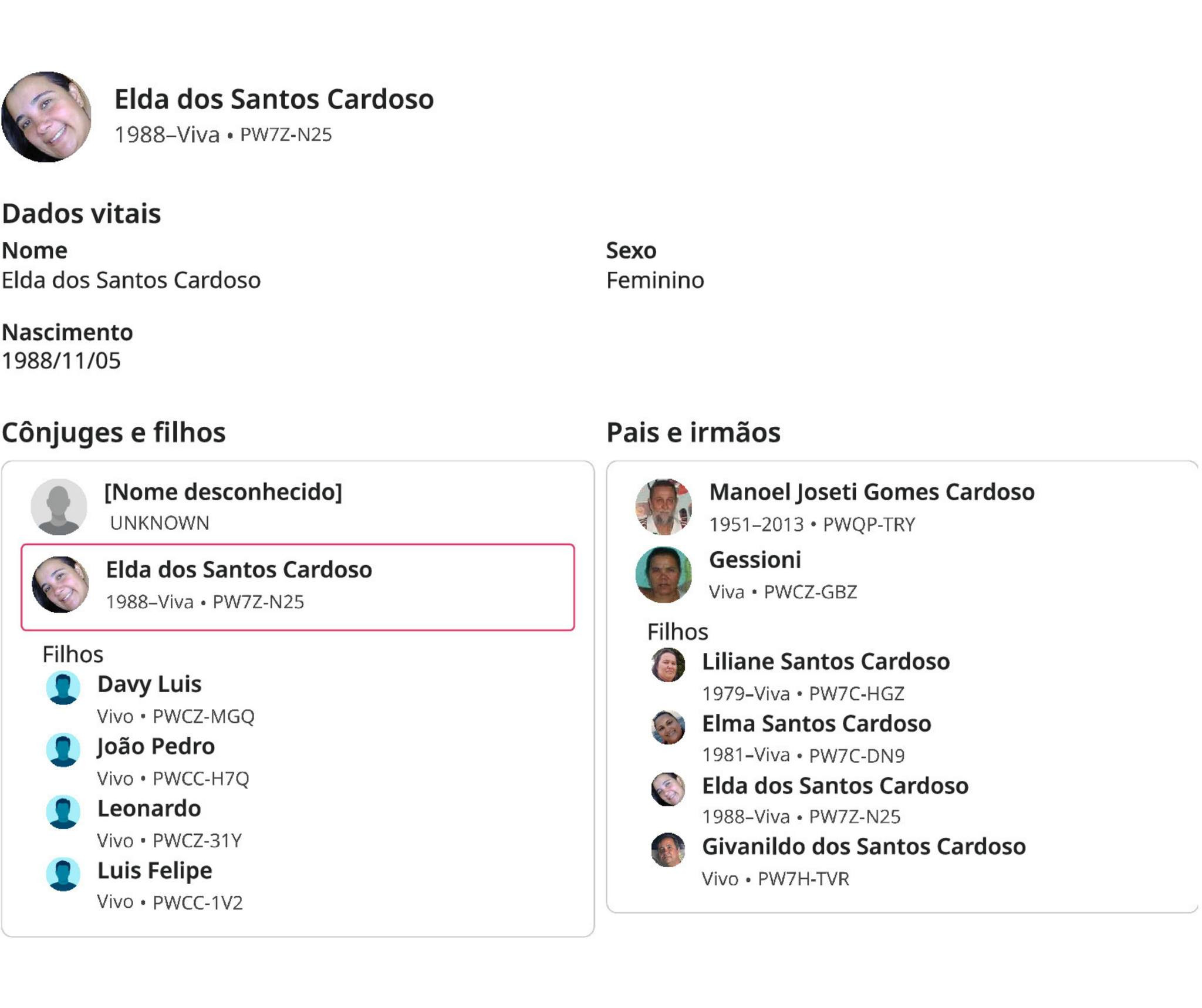This screenshot has height=1008, width=1202.
Task: Click Elda's name inside the pink-outlined card
Action: [239, 569]
